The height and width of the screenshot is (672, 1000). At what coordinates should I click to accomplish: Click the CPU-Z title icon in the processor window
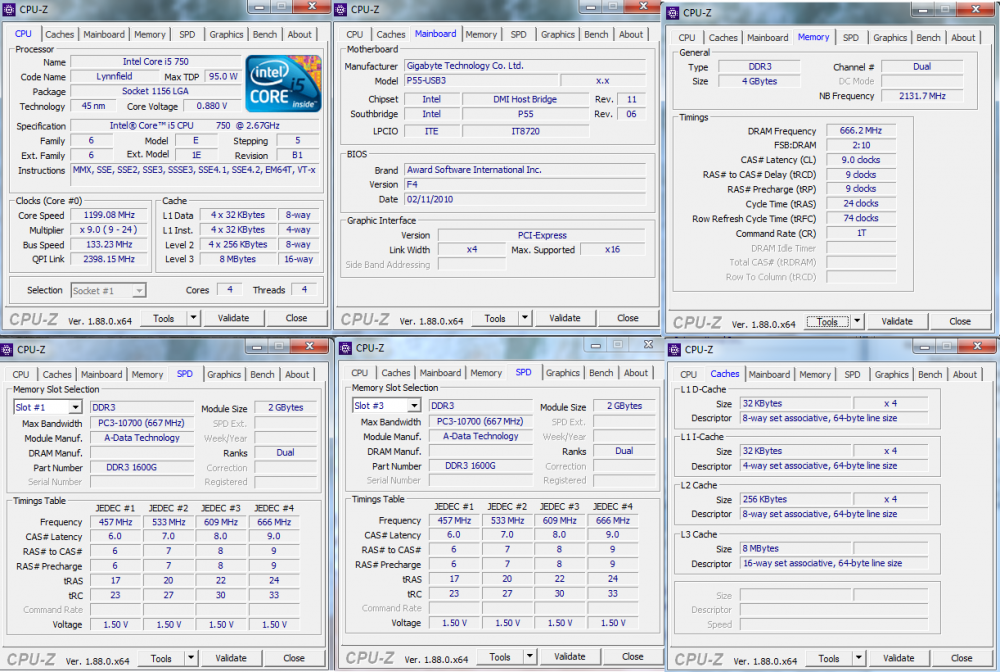(9, 10)
